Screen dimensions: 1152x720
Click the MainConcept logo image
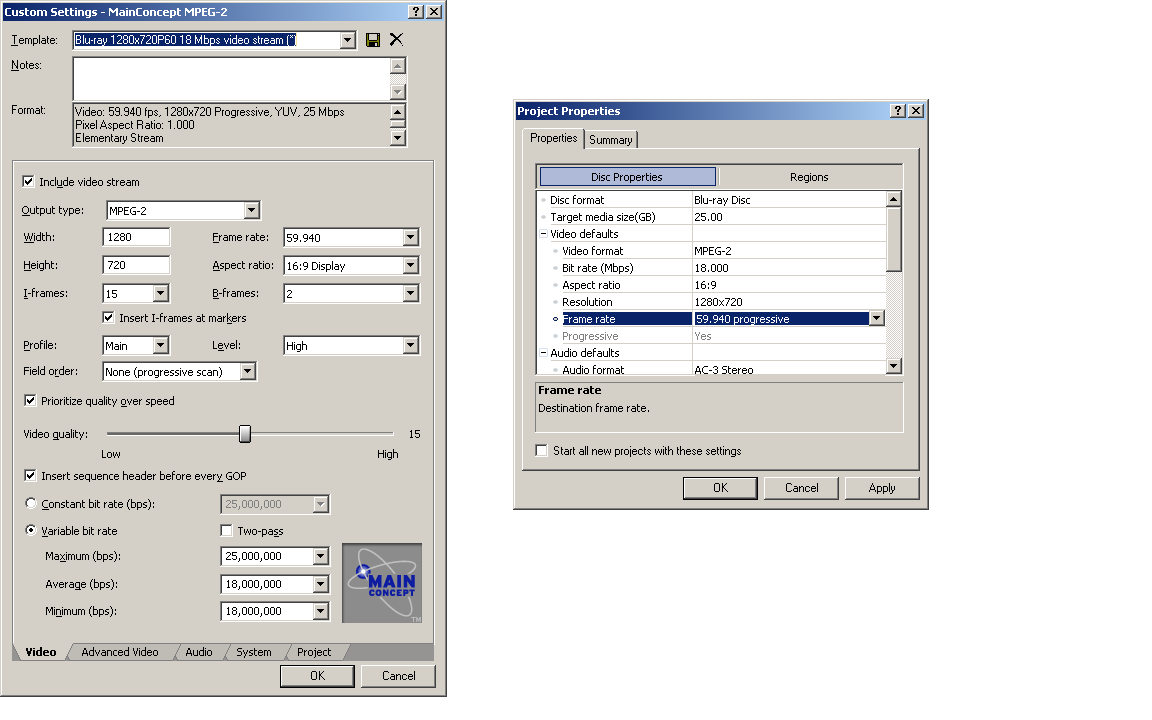pyautogui.click(x=382, y=583)
